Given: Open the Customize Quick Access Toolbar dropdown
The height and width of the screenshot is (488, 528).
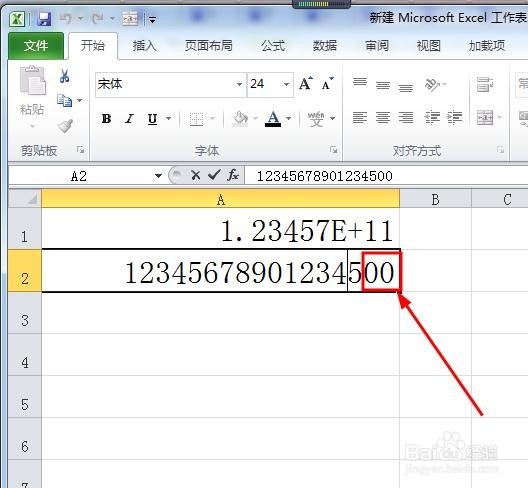Looking at the screenshot, I should [x=153, y=20].
